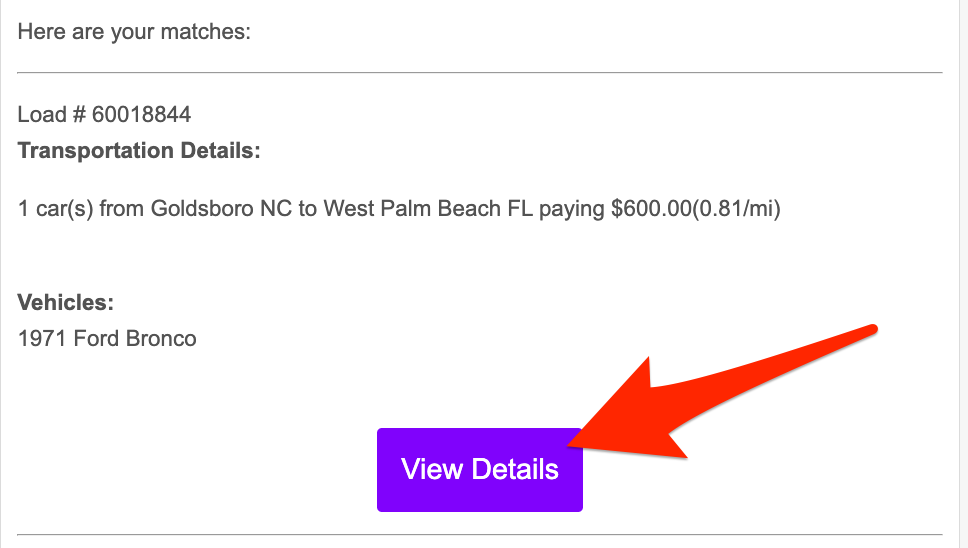The image size is (968, 548).
Task: Click the word "paying"
Action: point(572,210)
